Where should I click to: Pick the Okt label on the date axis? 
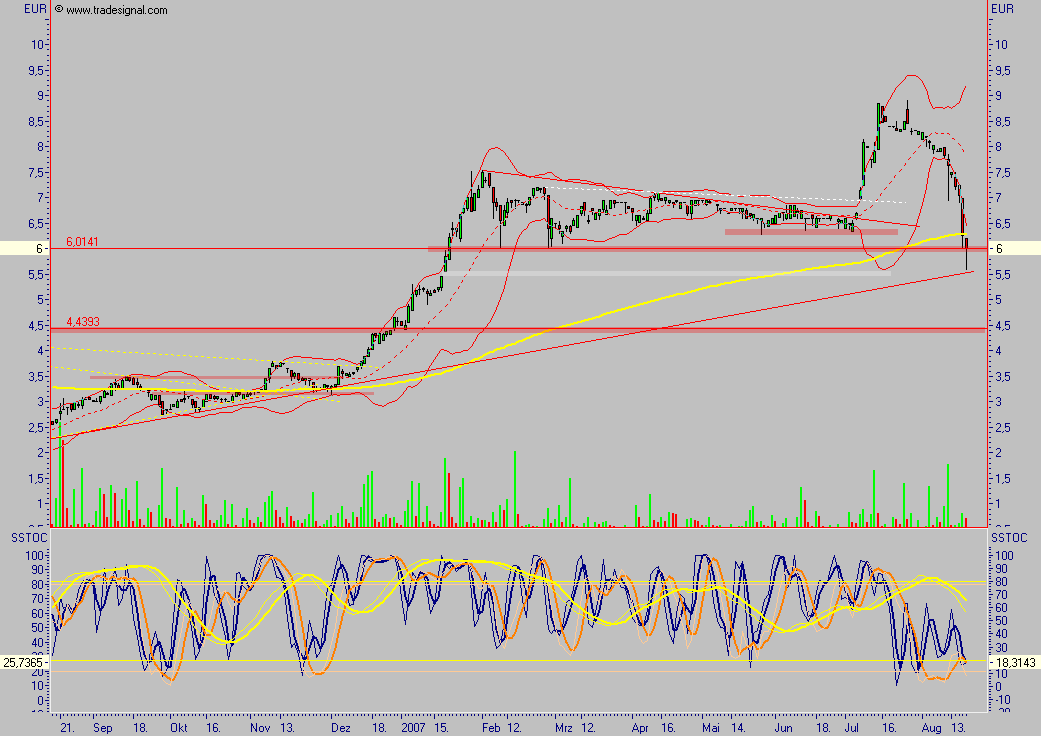click(178, 730)
